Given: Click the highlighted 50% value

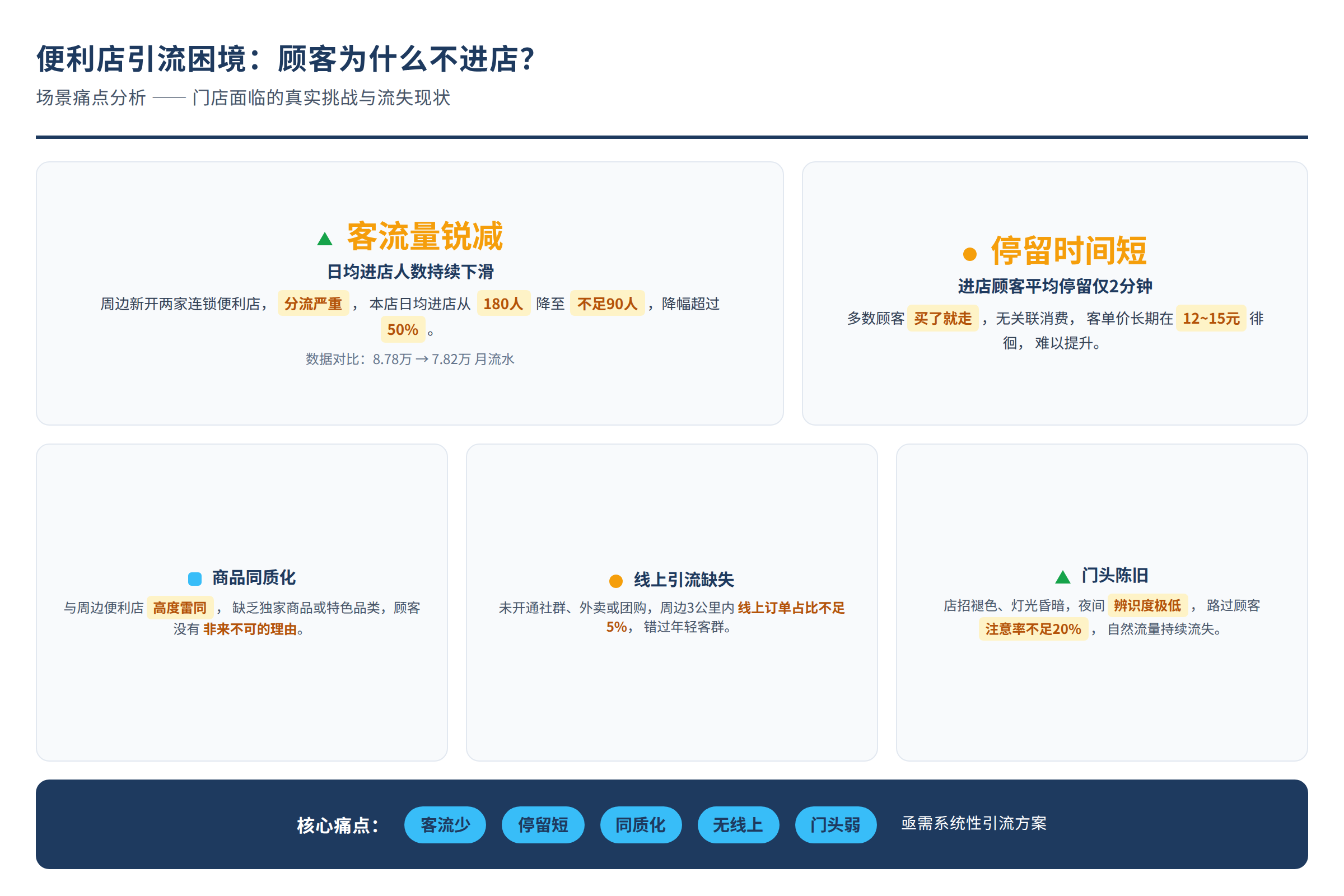Looking at the screenshot, I should click(x=403, y=330).
